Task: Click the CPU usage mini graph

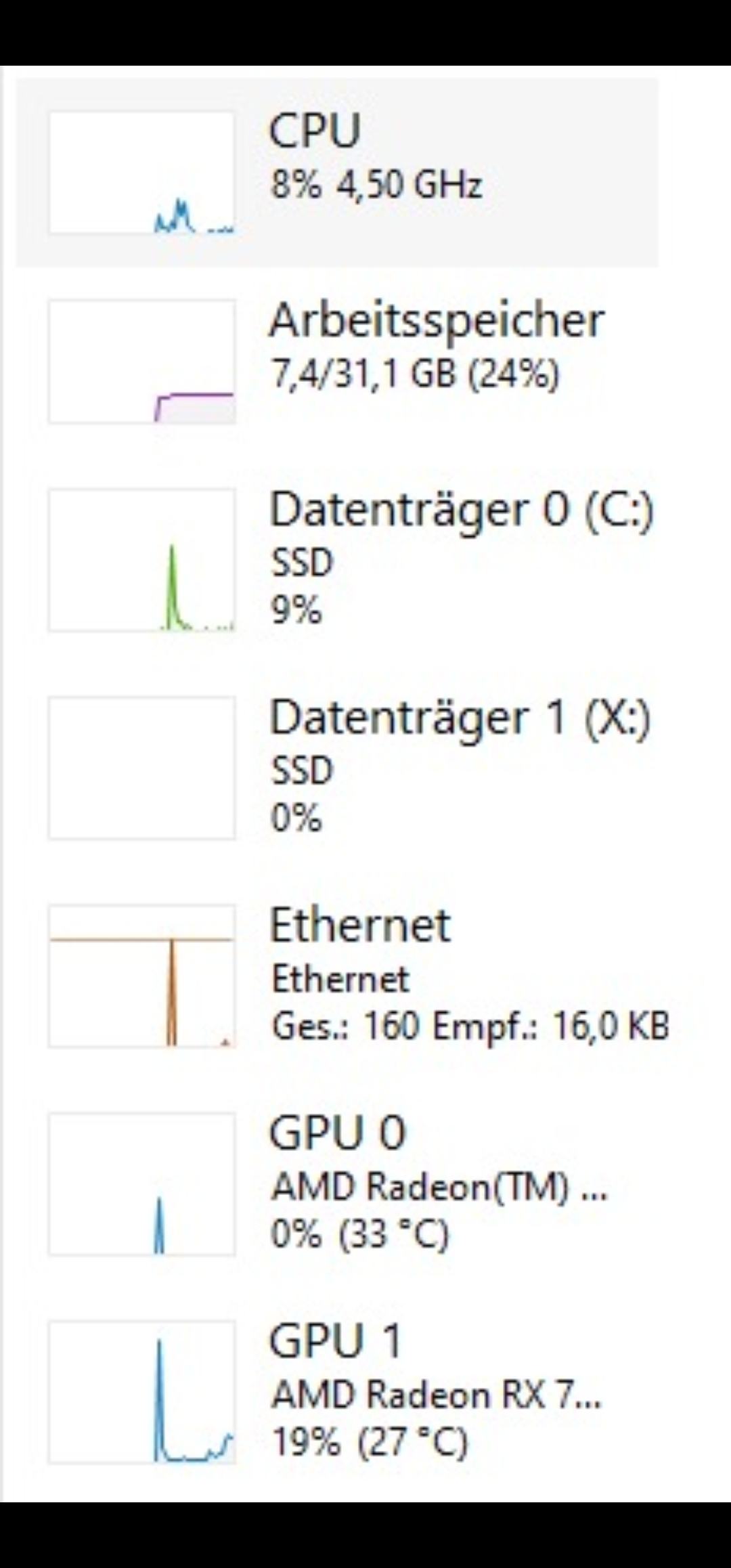Action: [x=141, y=173]
